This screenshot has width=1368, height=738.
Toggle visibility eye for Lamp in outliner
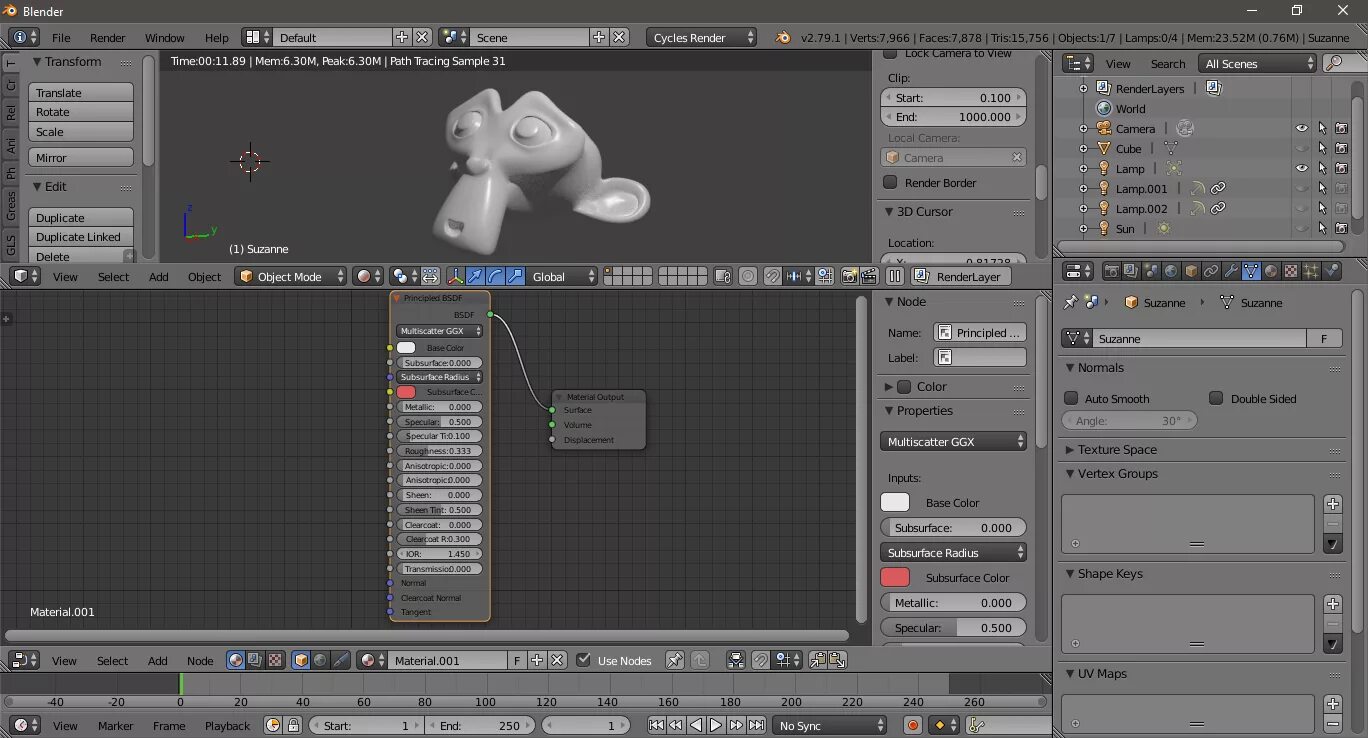pos(1301,168)
